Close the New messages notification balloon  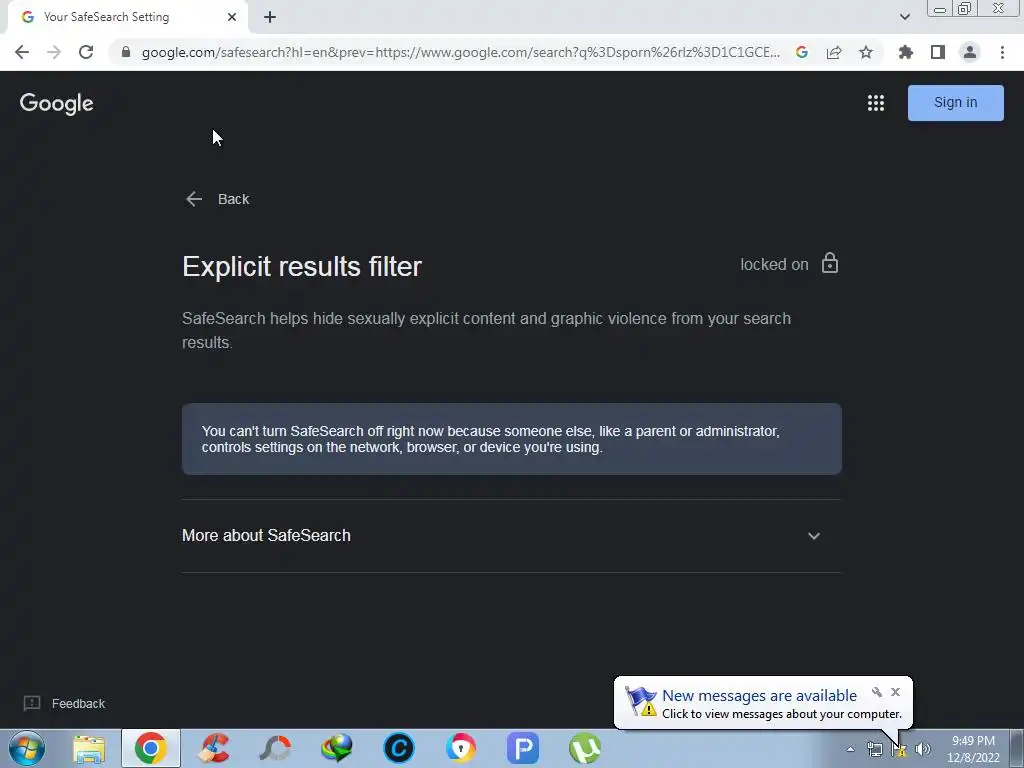click(895, 692)
